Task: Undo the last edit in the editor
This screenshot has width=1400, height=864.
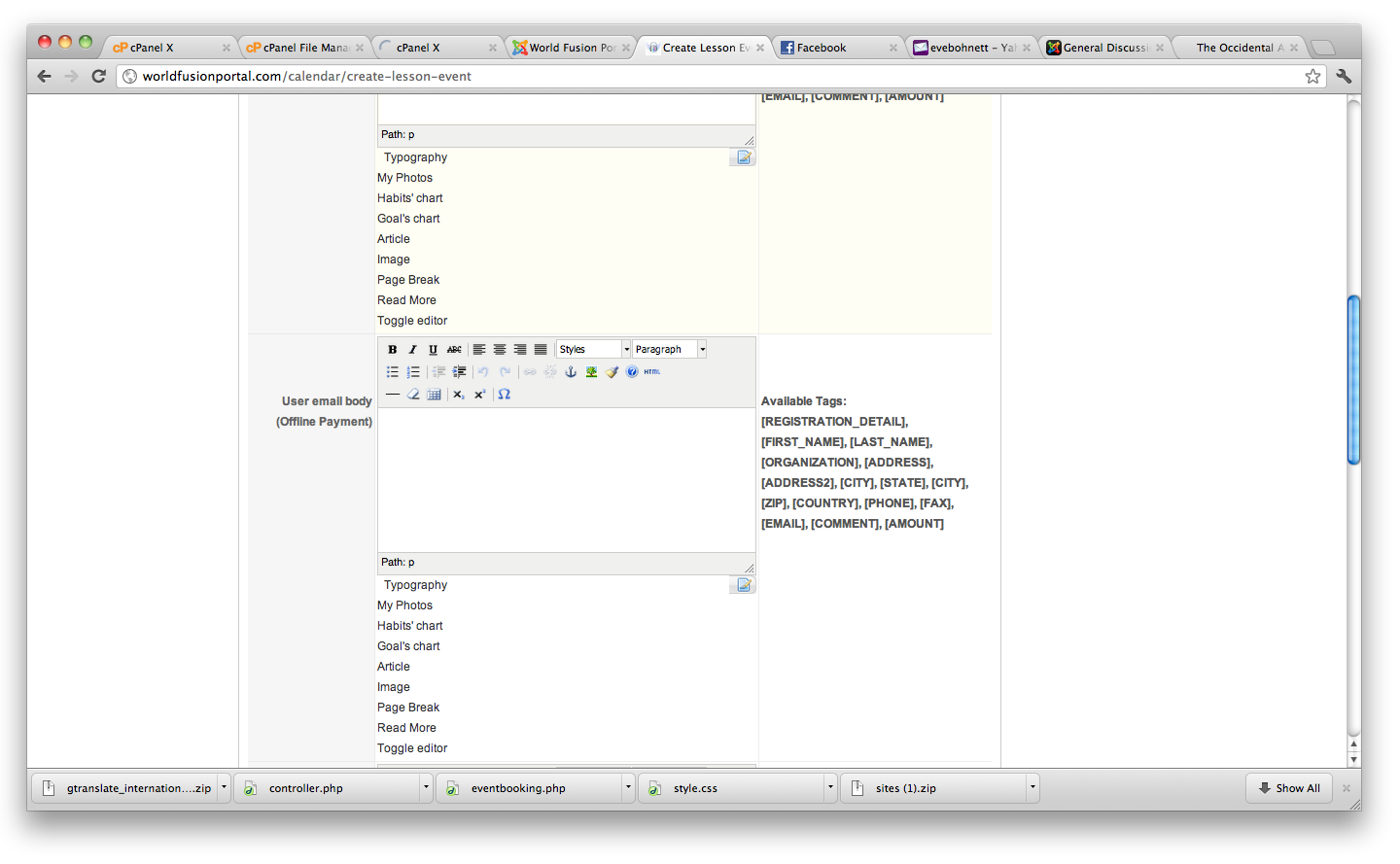Action: tap(483, 371)
